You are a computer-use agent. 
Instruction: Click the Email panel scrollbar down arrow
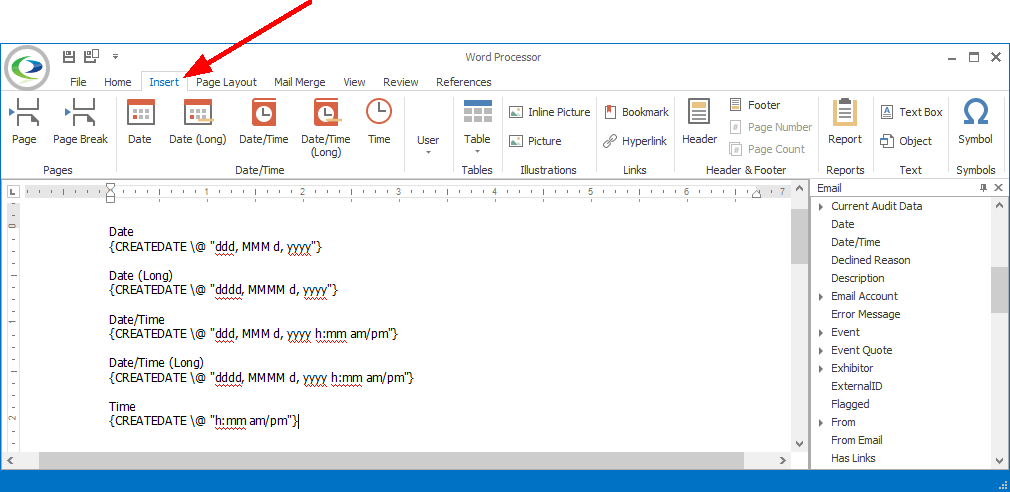(x=999, y=460)
